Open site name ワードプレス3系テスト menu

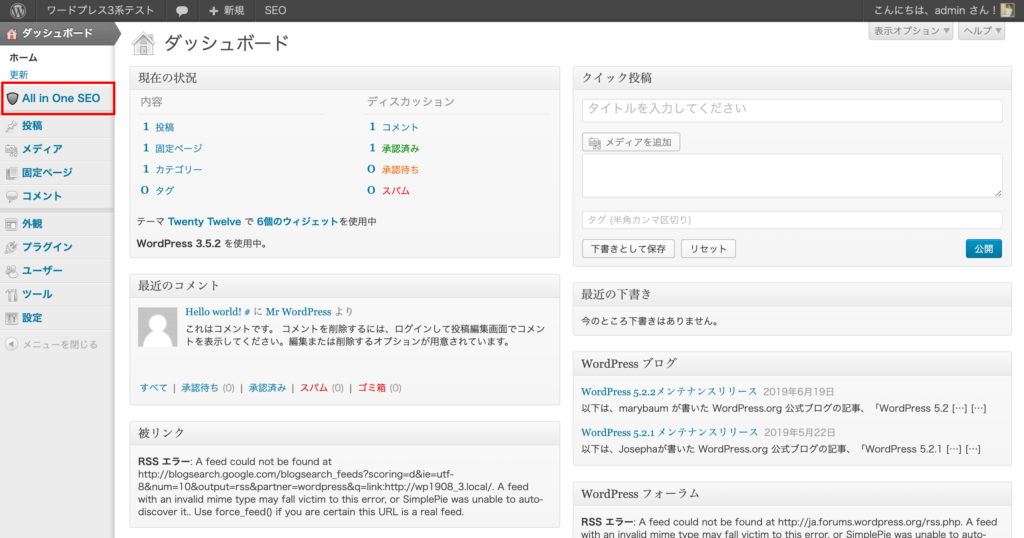click(x=100, y=10)
